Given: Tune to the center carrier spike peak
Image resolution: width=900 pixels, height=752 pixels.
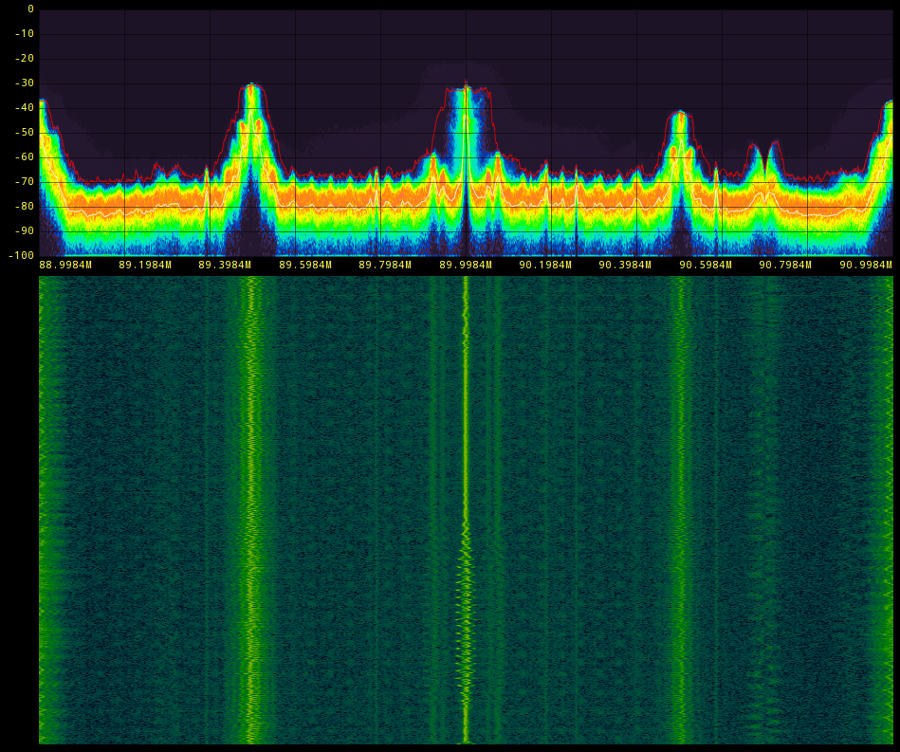Looking at the screenshot, I should [465, 87].
